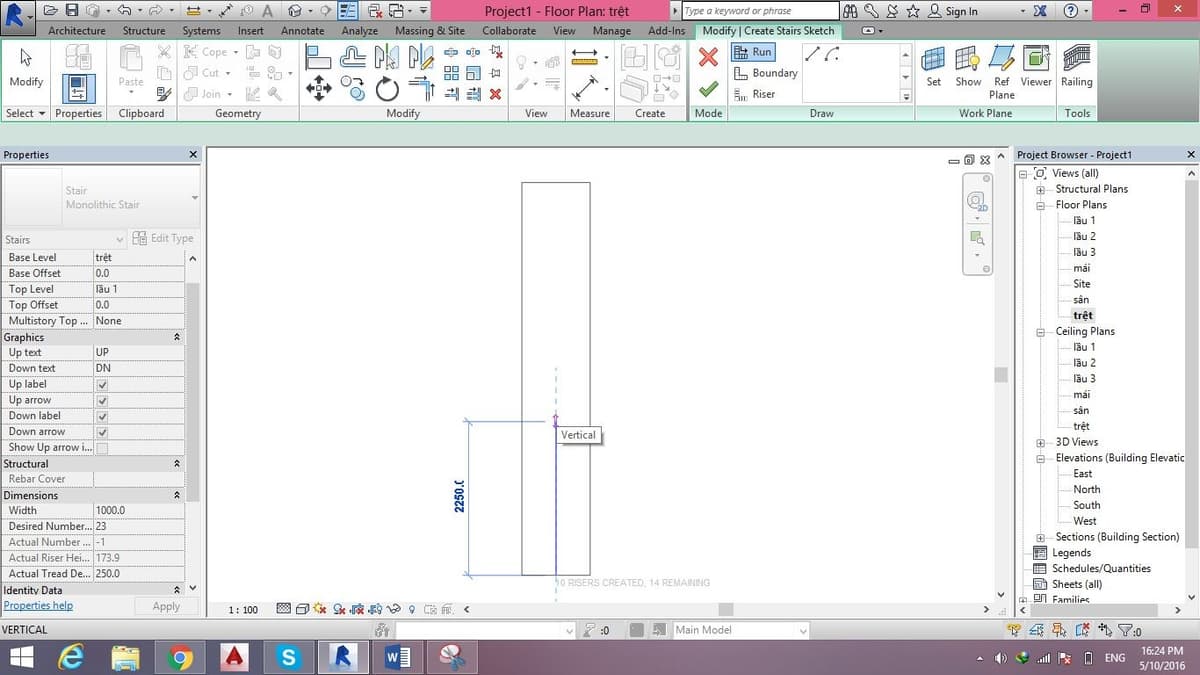Screen dimensions: 1200x675
Task: Open the Main Model design options dropdown
Action: pos(802,630)
